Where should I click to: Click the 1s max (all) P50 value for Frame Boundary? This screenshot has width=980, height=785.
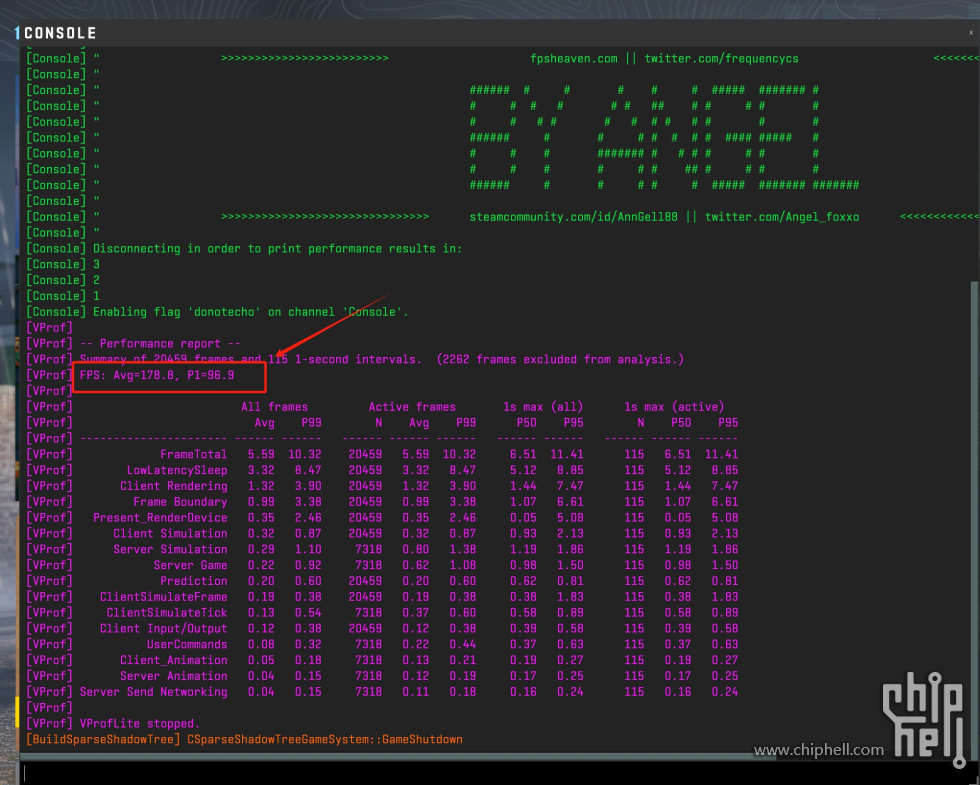coord(523,502)
